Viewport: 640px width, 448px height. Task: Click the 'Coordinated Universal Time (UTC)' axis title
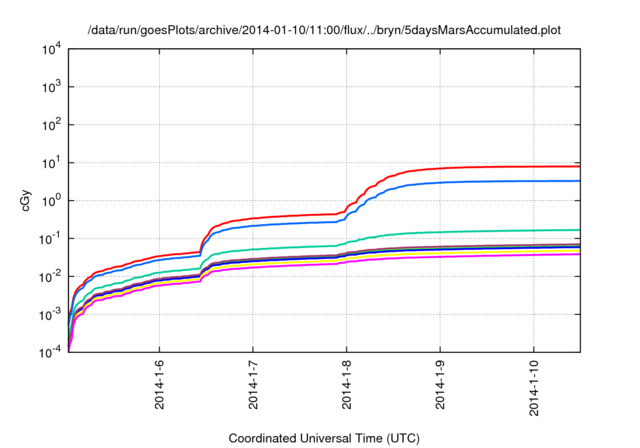324,438
